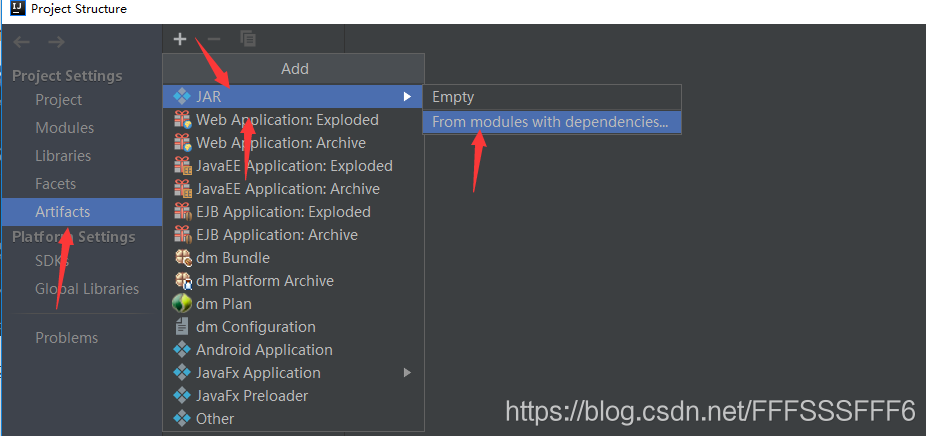Click the forward navigation arrow
926x436 pixels.
56,42
